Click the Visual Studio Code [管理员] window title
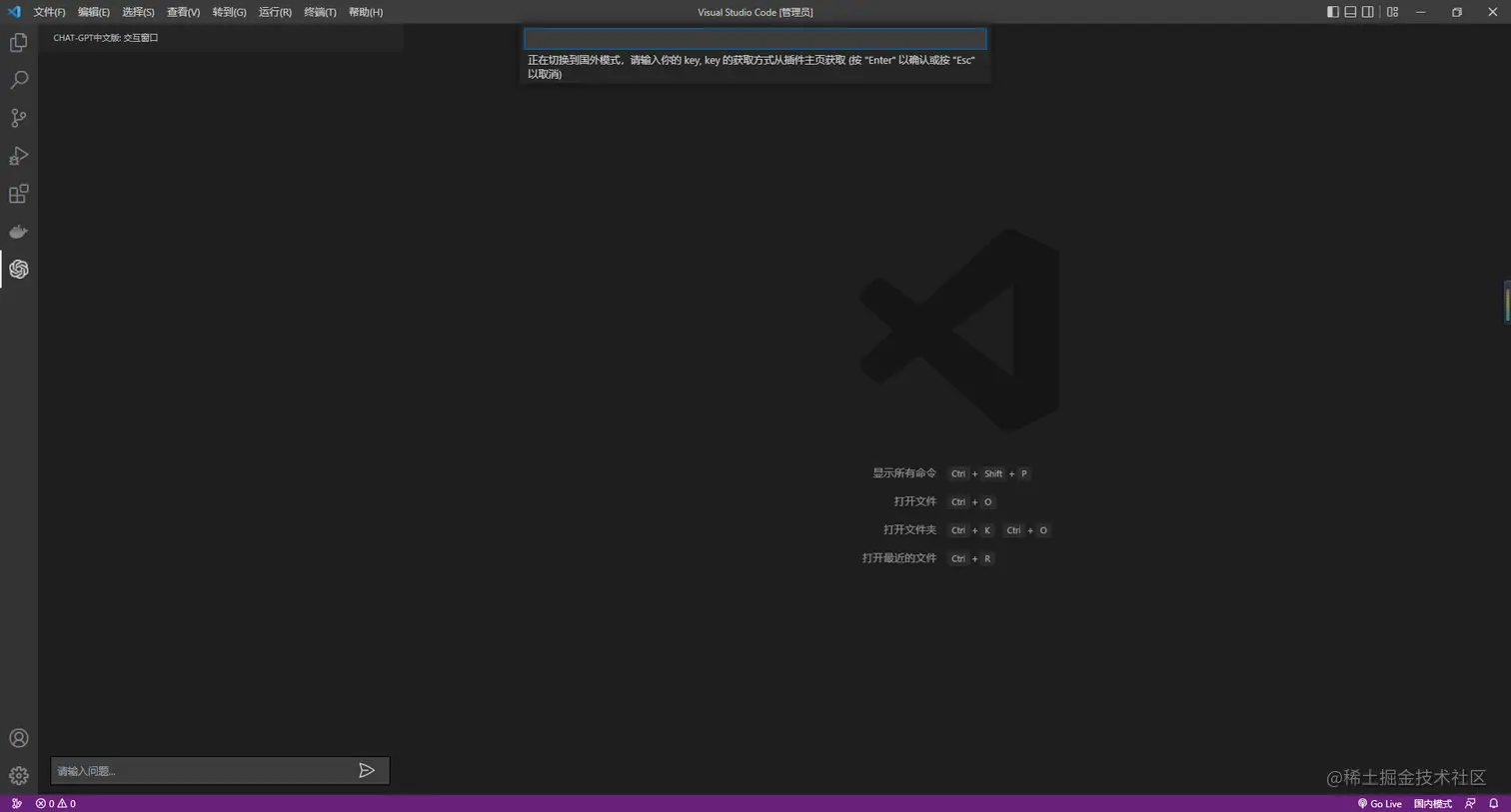Screen dimensions: 1511x812 pyautogui.click(x=755, y=12)
